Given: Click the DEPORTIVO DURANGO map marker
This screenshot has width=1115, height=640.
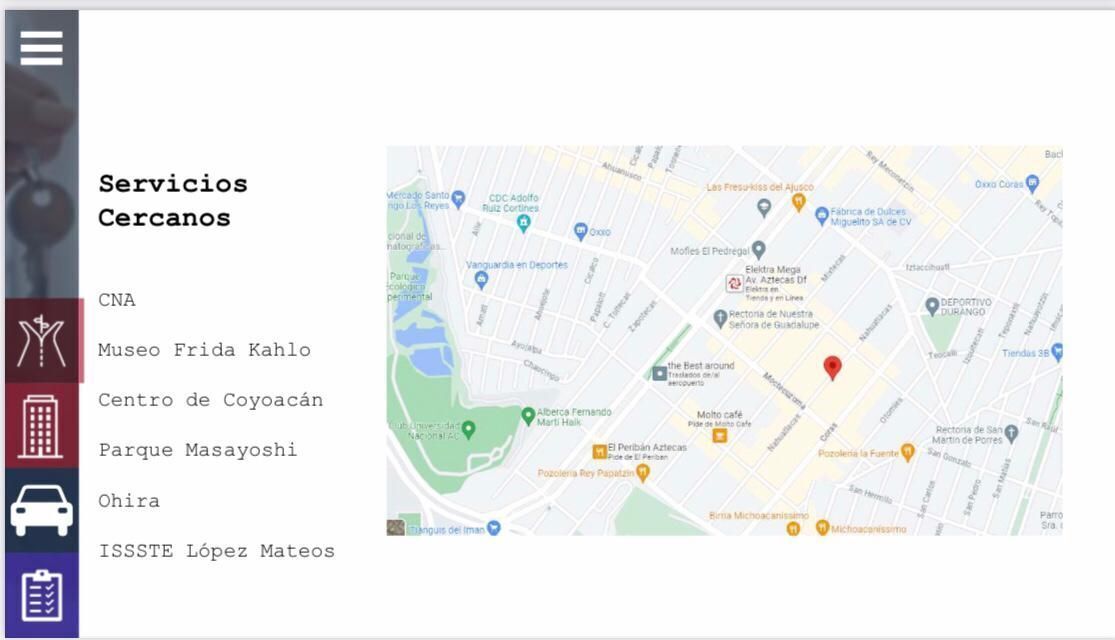Looking at the screenshot, I should tap(932, 305).
